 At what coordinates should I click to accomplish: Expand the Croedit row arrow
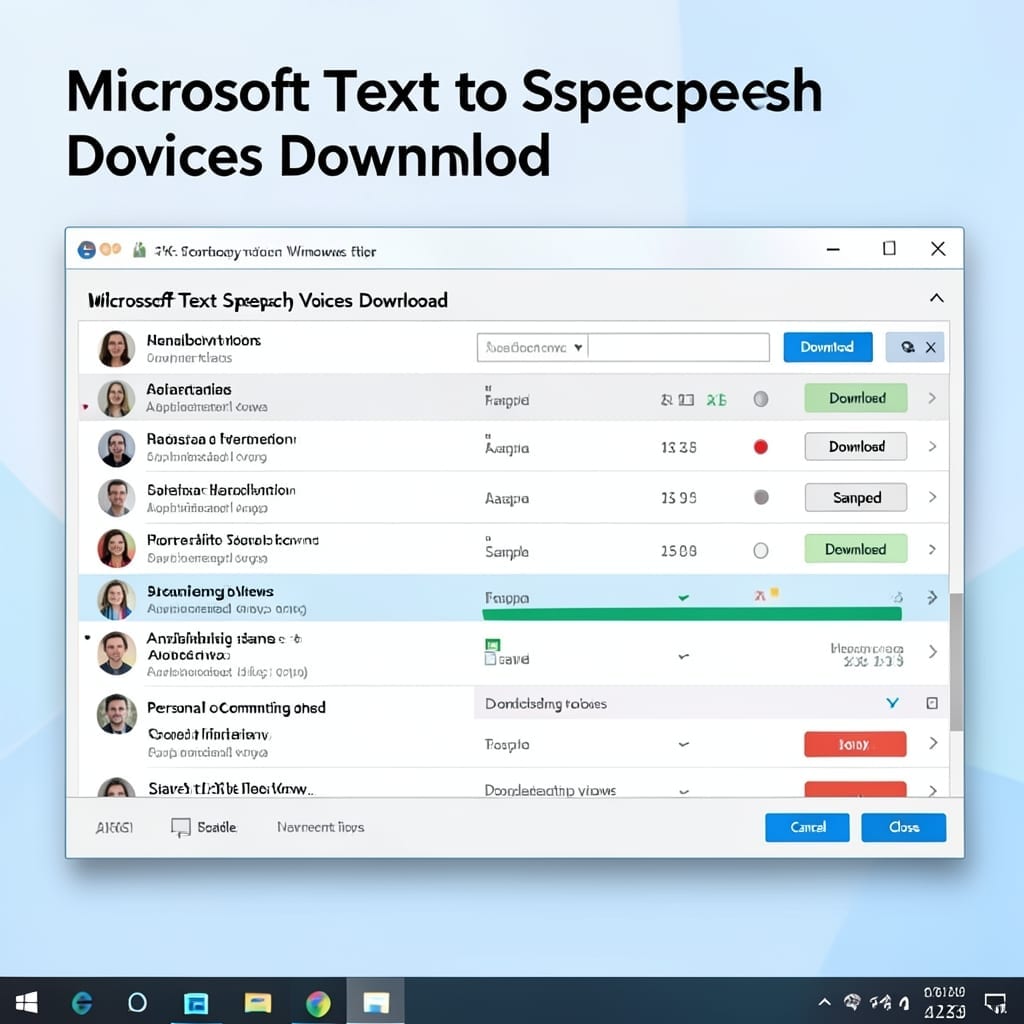point(933,743)
